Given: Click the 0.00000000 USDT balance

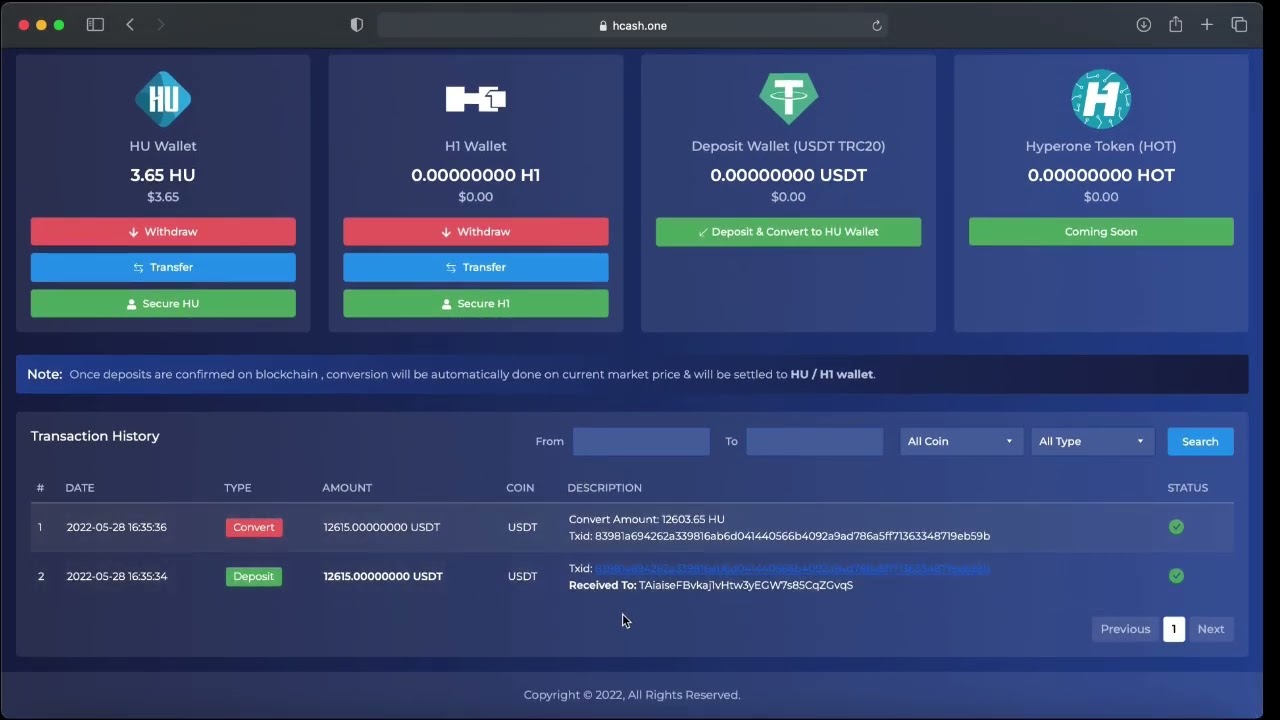Looking at the screenshot, I should coord(788,175).
